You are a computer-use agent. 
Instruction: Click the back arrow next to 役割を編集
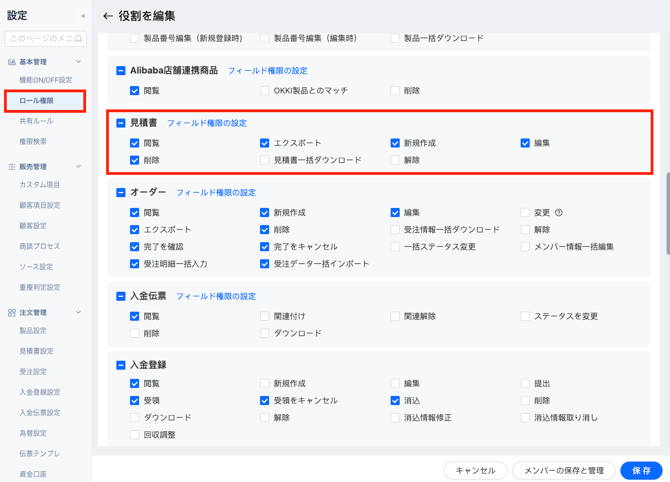pos(108,16)
